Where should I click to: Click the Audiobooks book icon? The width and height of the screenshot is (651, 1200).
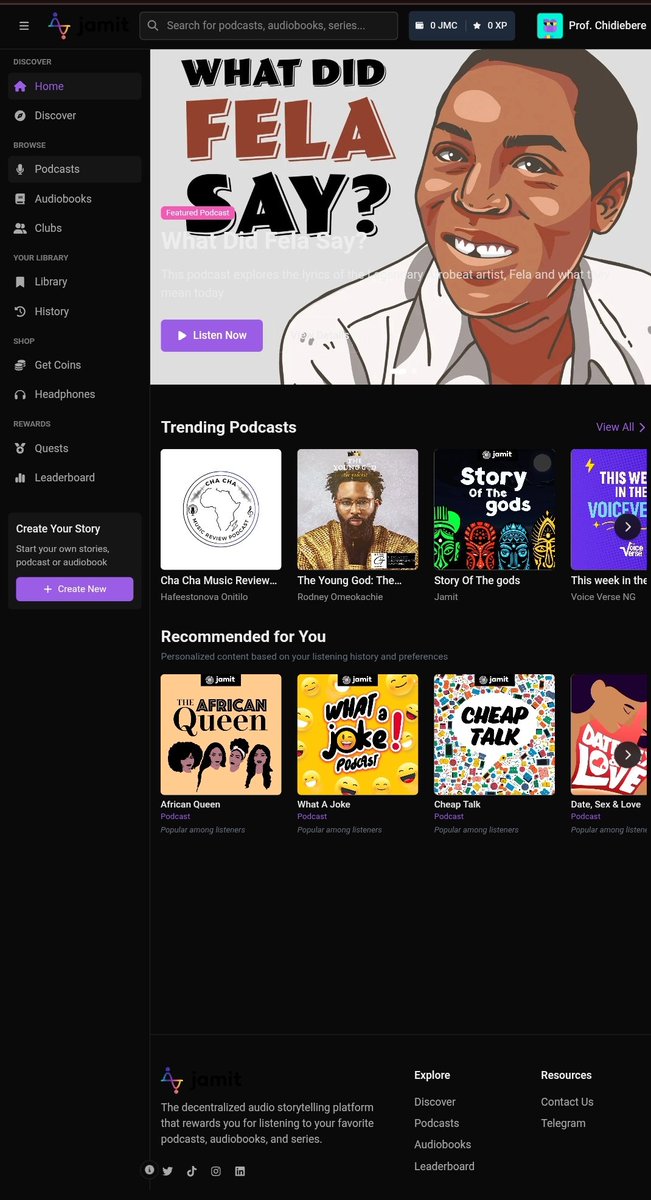(20, 198)
